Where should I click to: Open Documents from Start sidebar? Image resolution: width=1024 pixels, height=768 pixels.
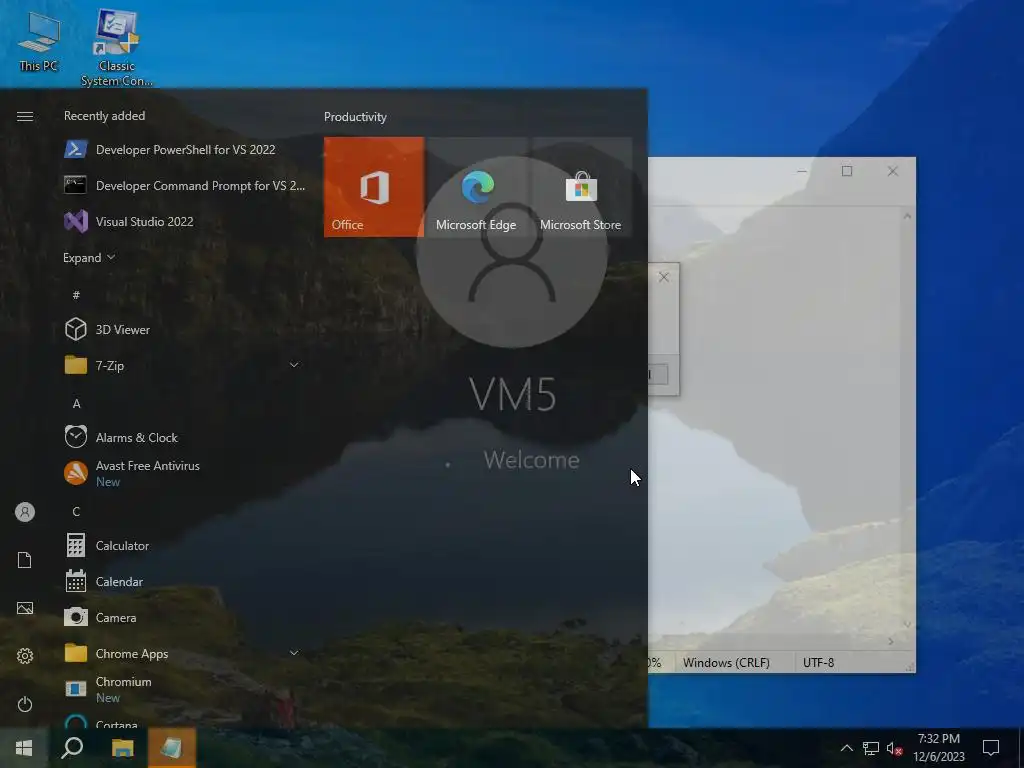tap(25, 560)
